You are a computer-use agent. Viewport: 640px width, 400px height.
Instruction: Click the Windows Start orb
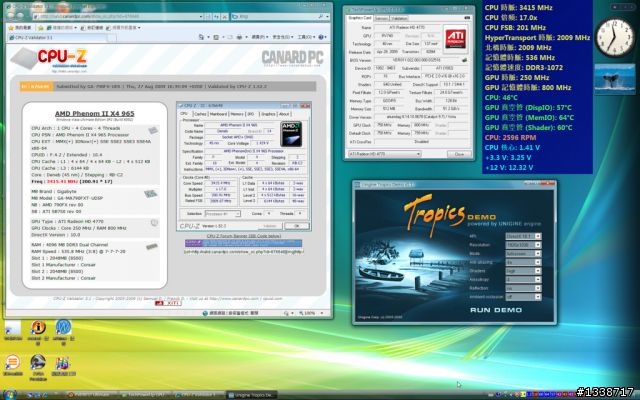[x=9, y=395]
